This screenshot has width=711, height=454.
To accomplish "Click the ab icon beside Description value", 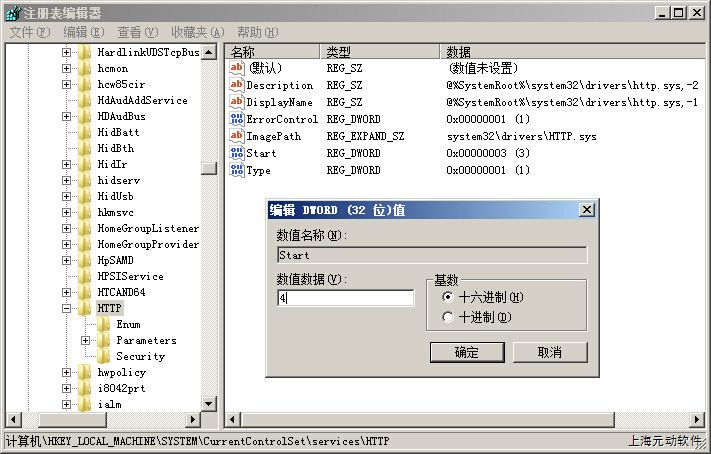I will [237, 85].
